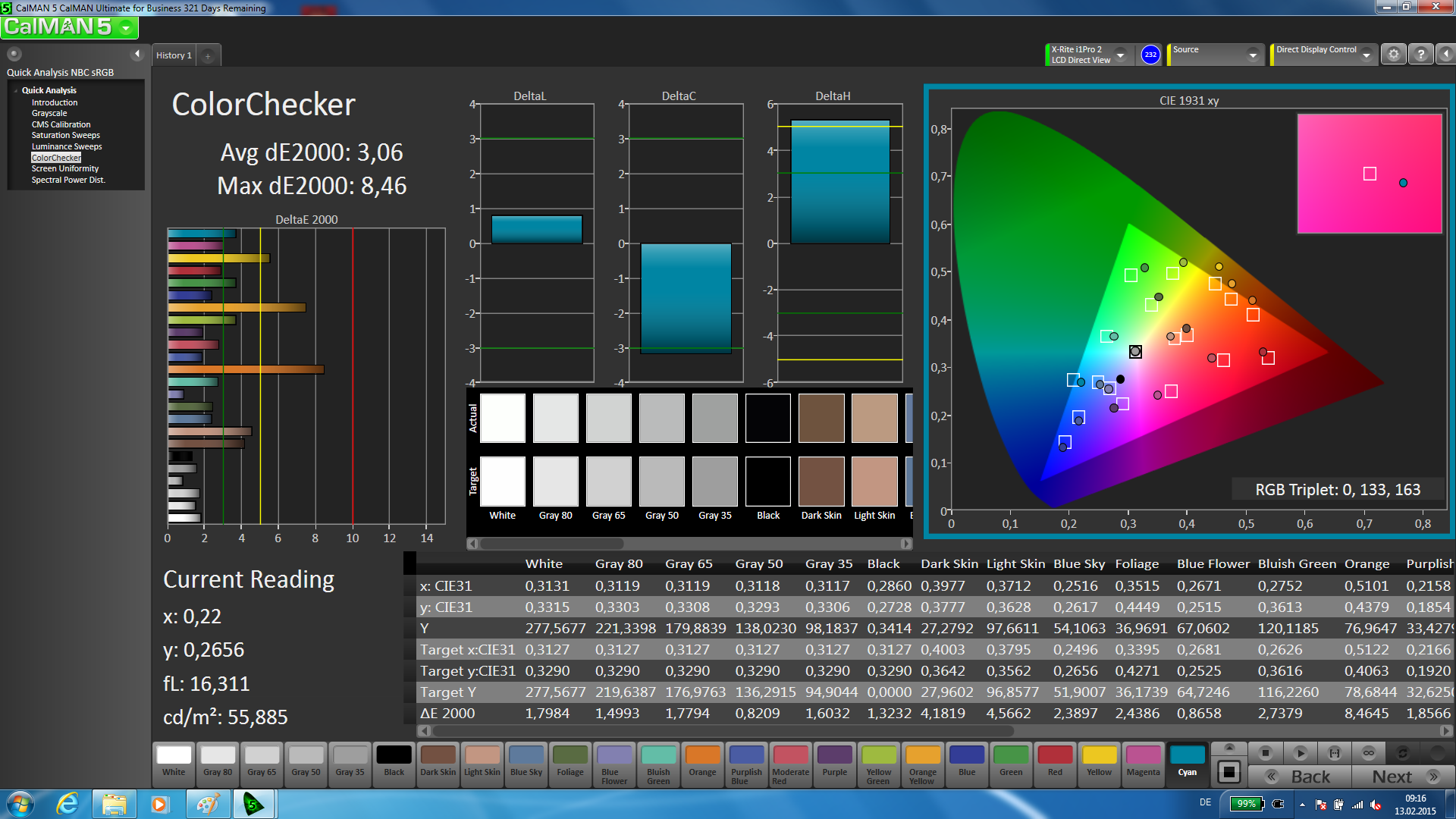The image size is (1456, 819).
Task: Click the infinity continuous-read icon
Action: click(x=1368, y=753)
